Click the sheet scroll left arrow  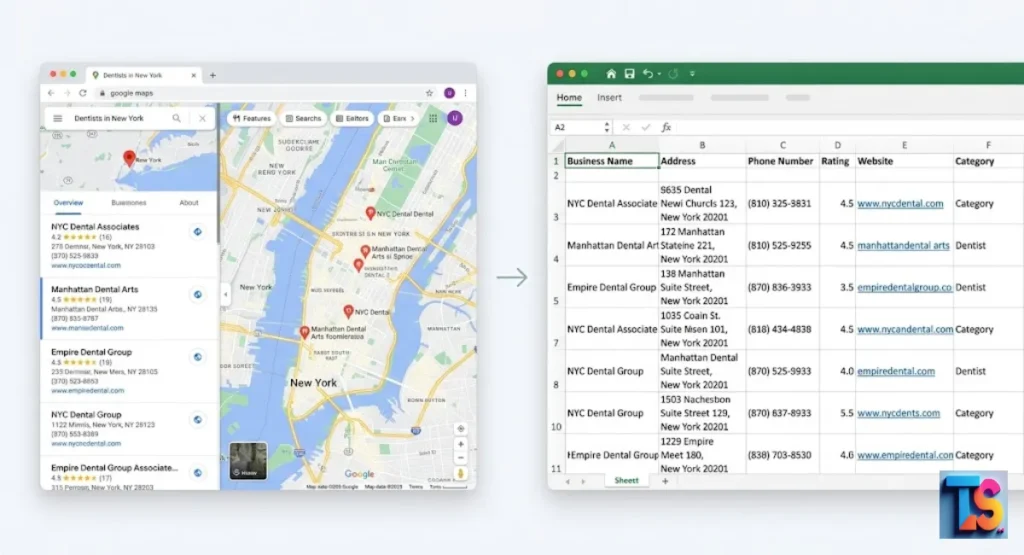pos(568,481)
